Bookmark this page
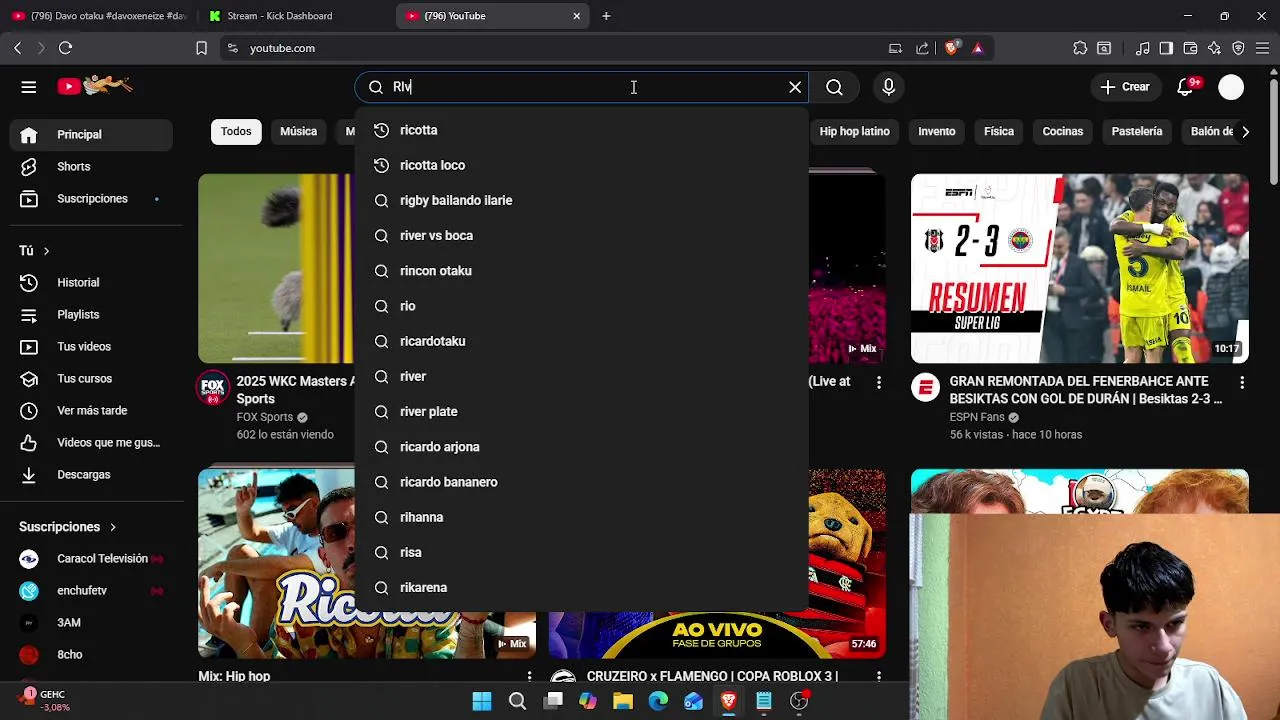1280x720 pixels. pos(201,48)
